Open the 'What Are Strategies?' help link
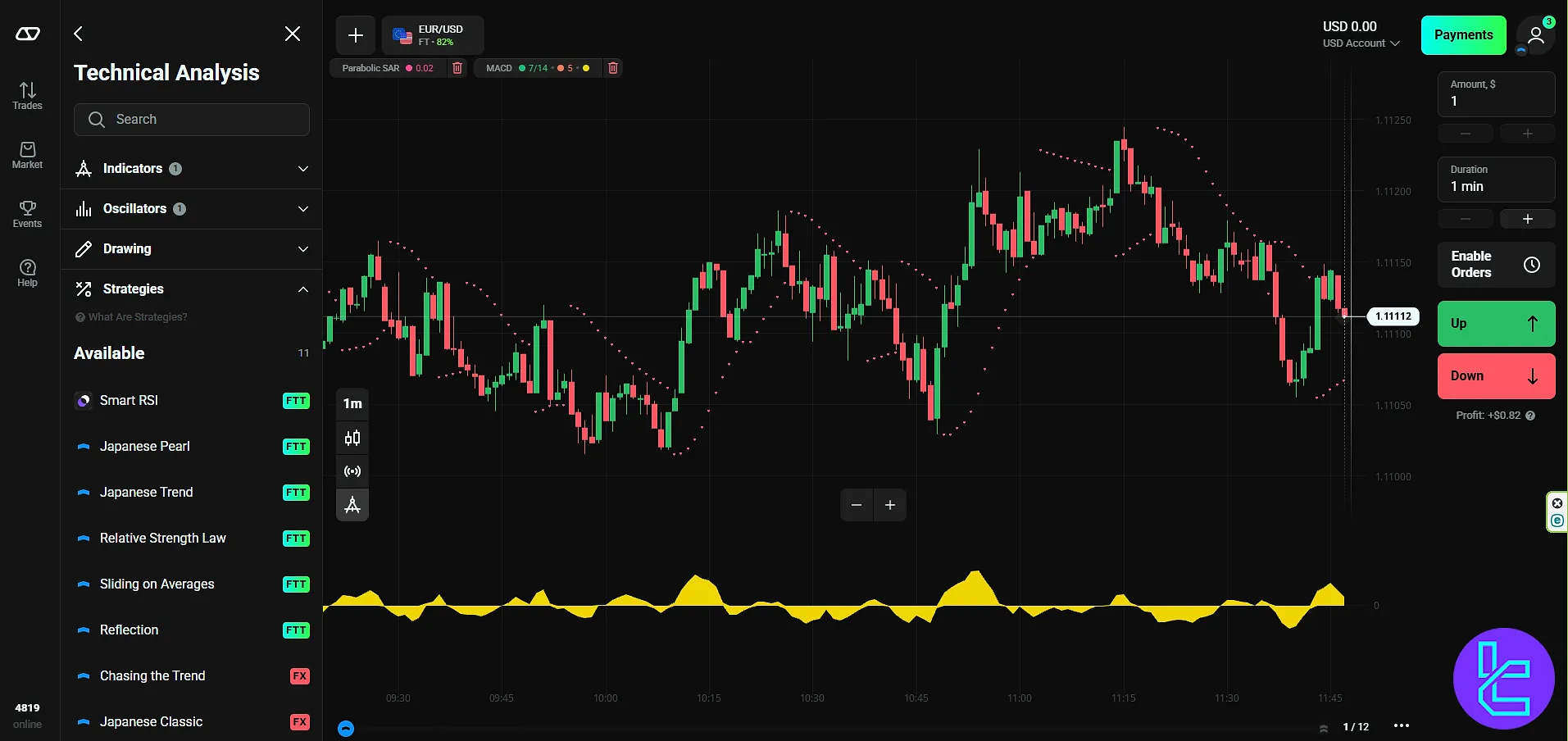This screenshot has height=741, width=1568. click(131, 317)
